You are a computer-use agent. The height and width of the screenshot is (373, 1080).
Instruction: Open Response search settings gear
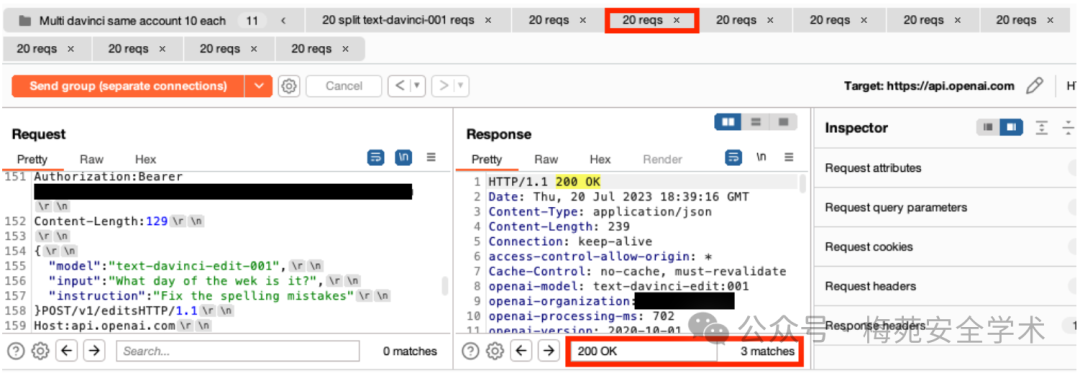pyautogui.click(x=495, y=351)
